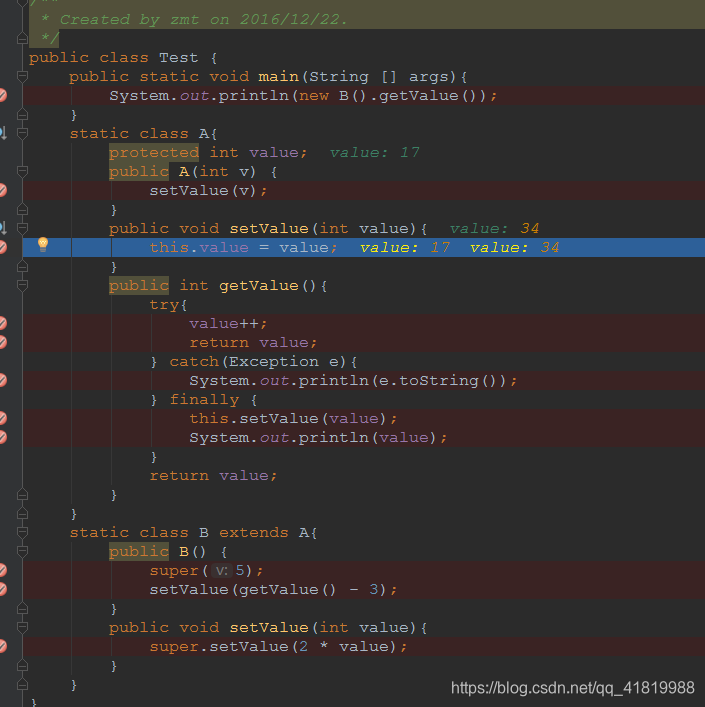
Task: Collapse the main method fold marker
Action: [x=22, y=76]
